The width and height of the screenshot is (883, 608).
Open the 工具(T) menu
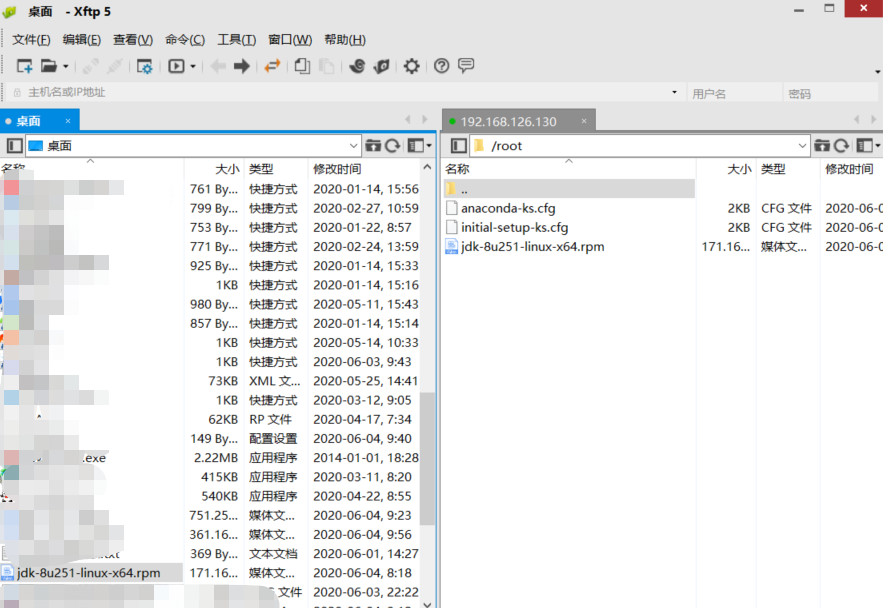[237, 39]
